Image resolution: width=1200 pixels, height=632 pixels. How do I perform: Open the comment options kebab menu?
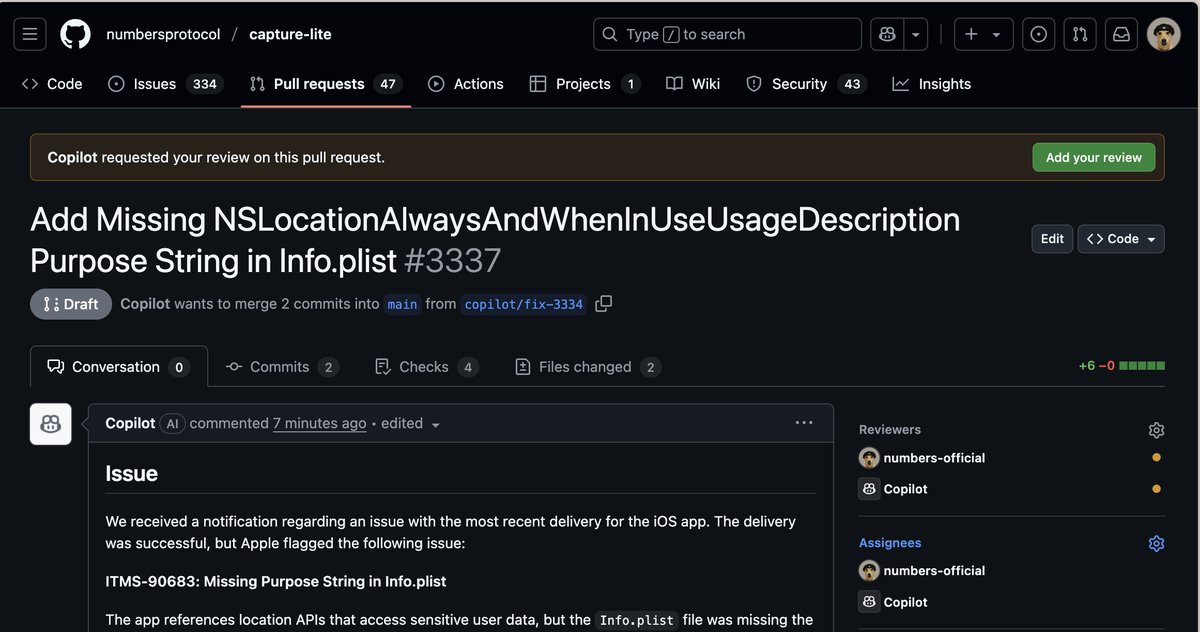click(x=804, y=422)
